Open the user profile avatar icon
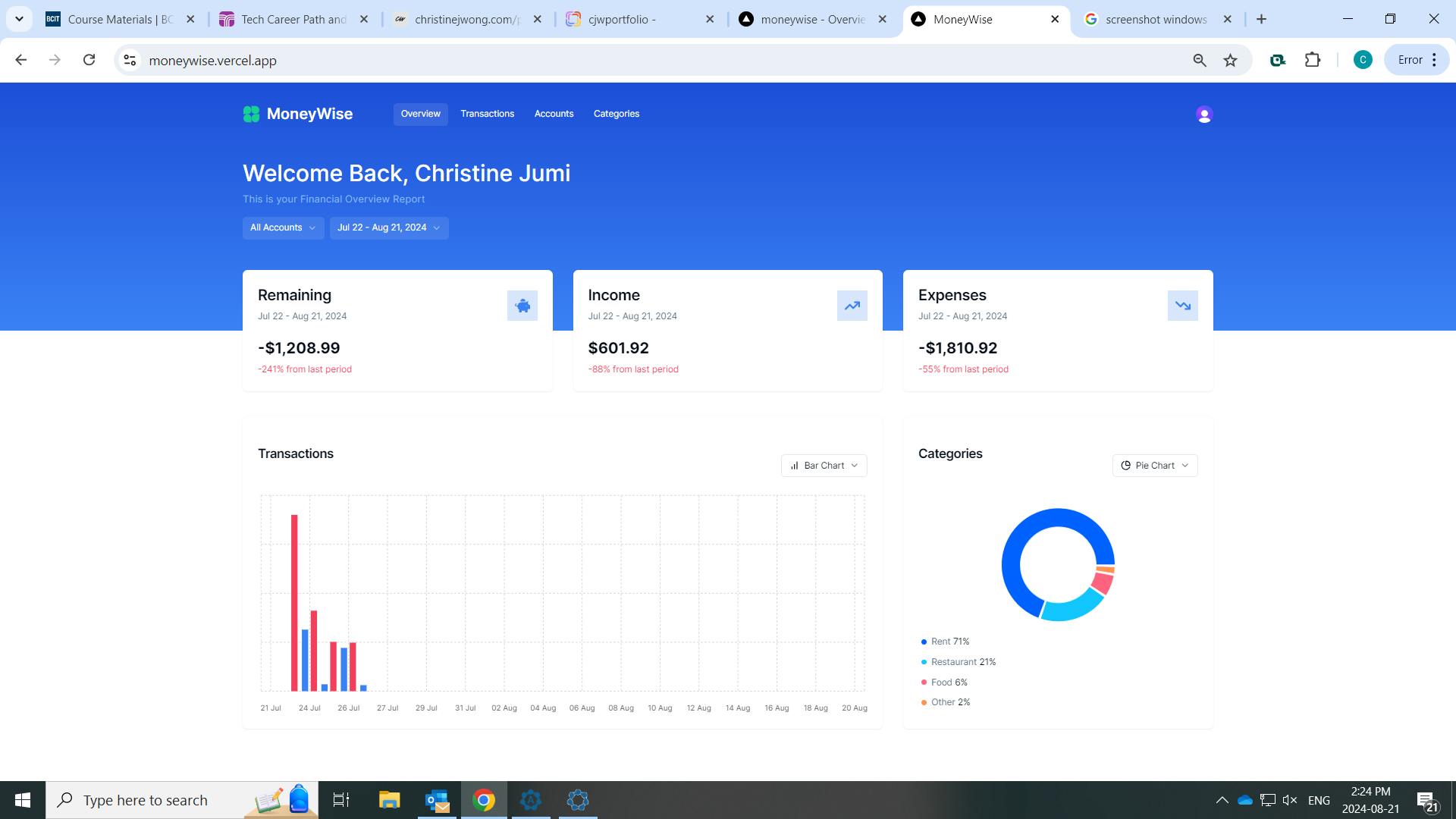 point(1204,114)
